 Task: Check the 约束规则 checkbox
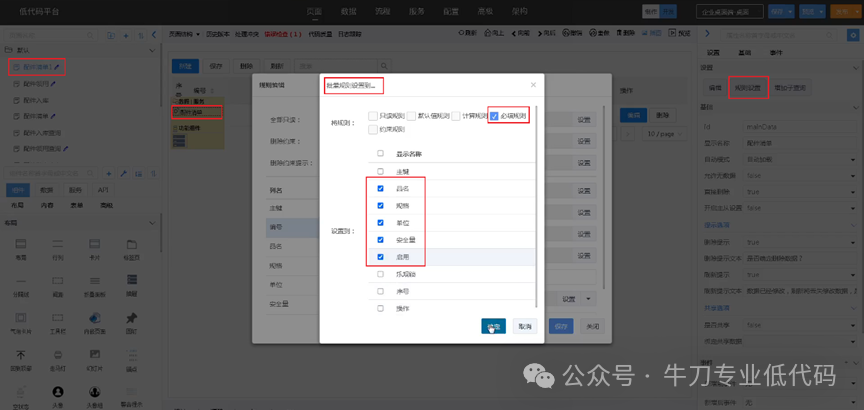click(x=373, y=130)
